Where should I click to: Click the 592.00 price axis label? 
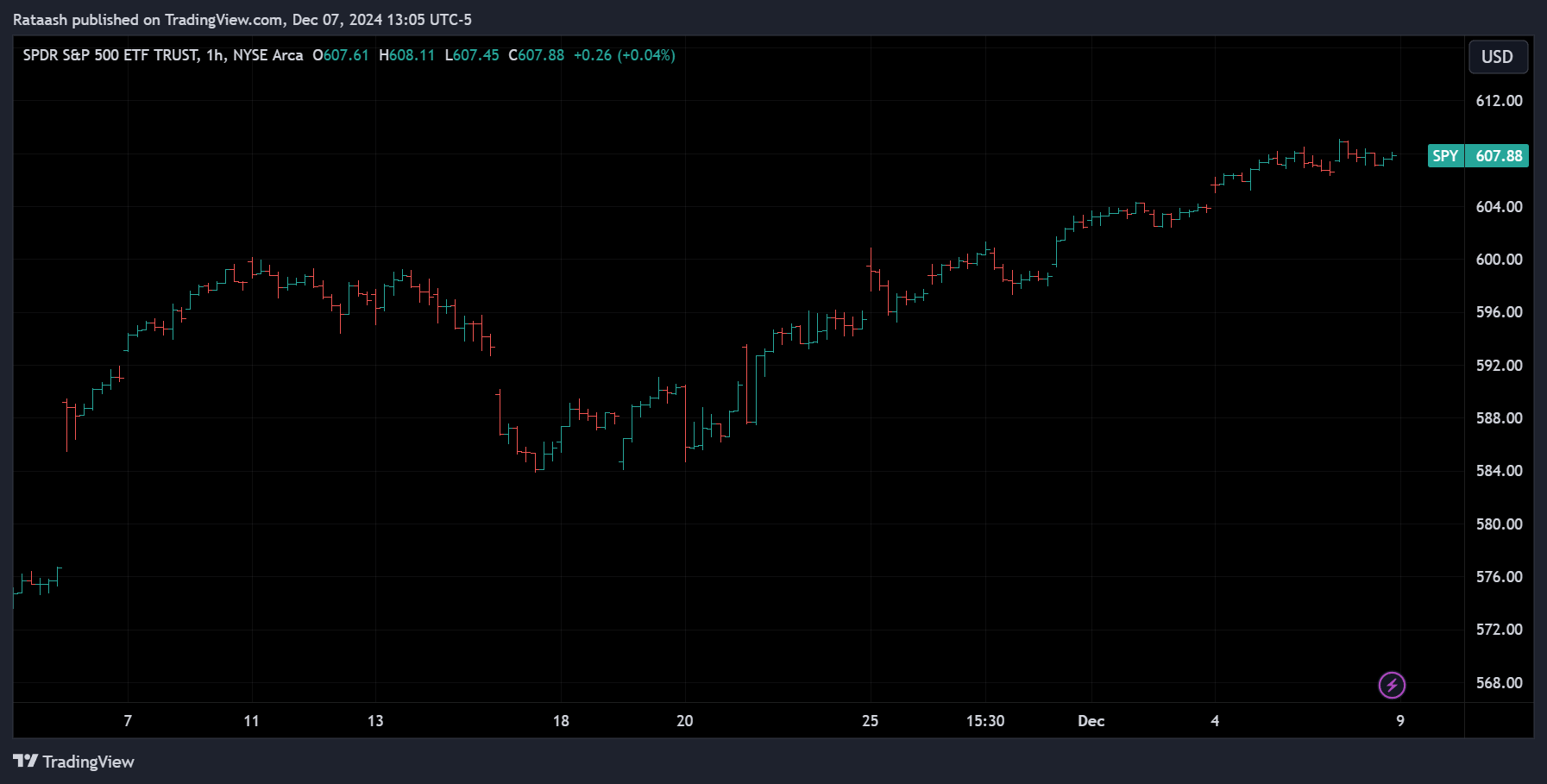pyautogui.click(x=1499, y=366)
